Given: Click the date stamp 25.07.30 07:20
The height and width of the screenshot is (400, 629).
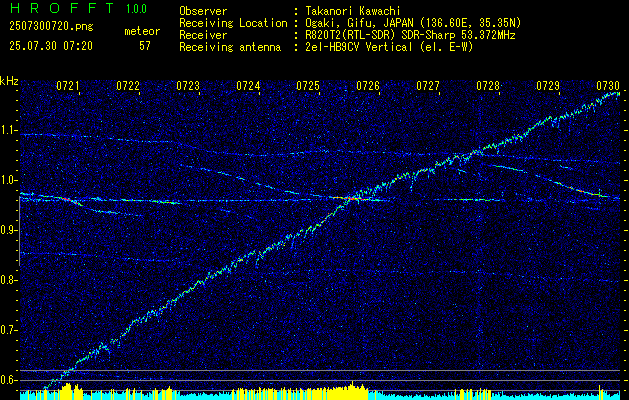Looking at the screenshot, I should (51, 46).
